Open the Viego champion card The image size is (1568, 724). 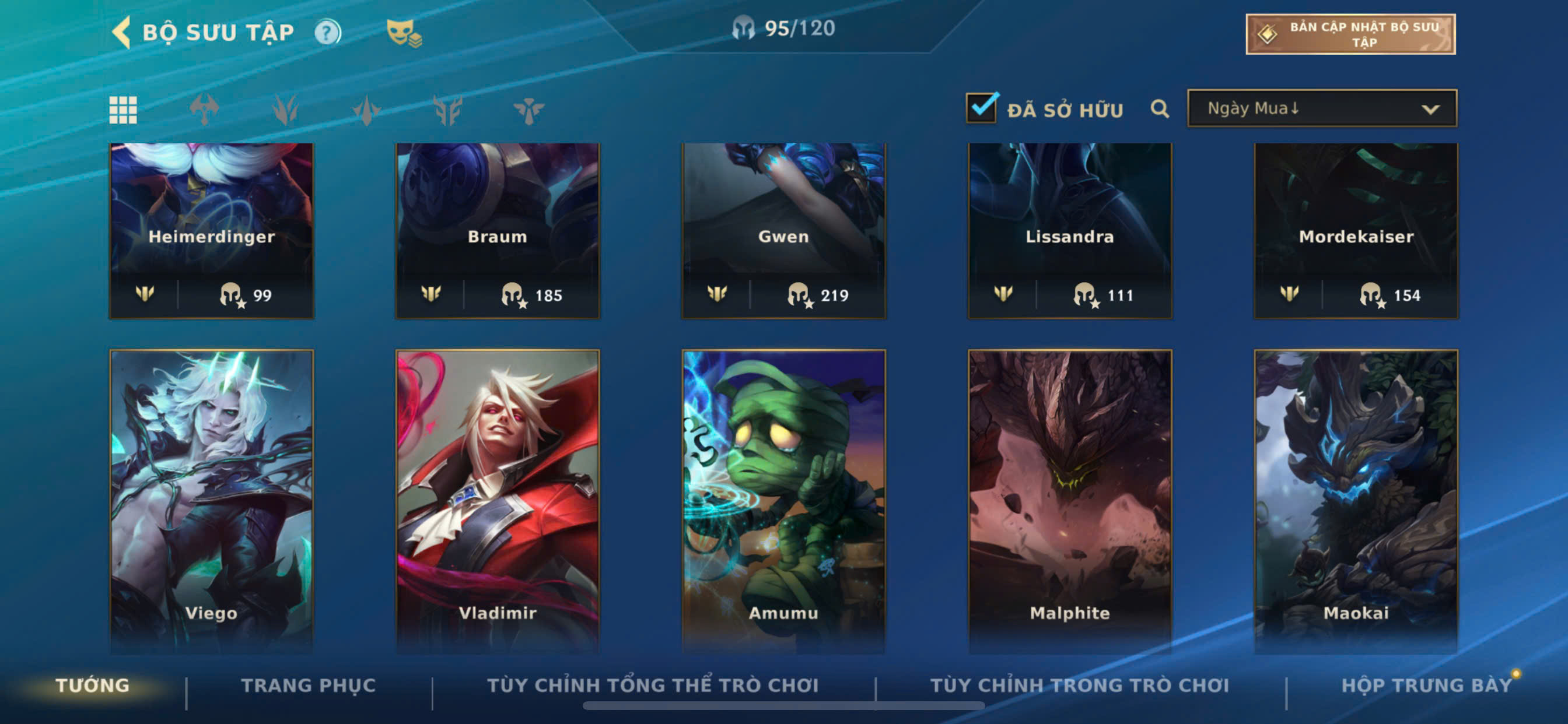(x=211, y=501)
